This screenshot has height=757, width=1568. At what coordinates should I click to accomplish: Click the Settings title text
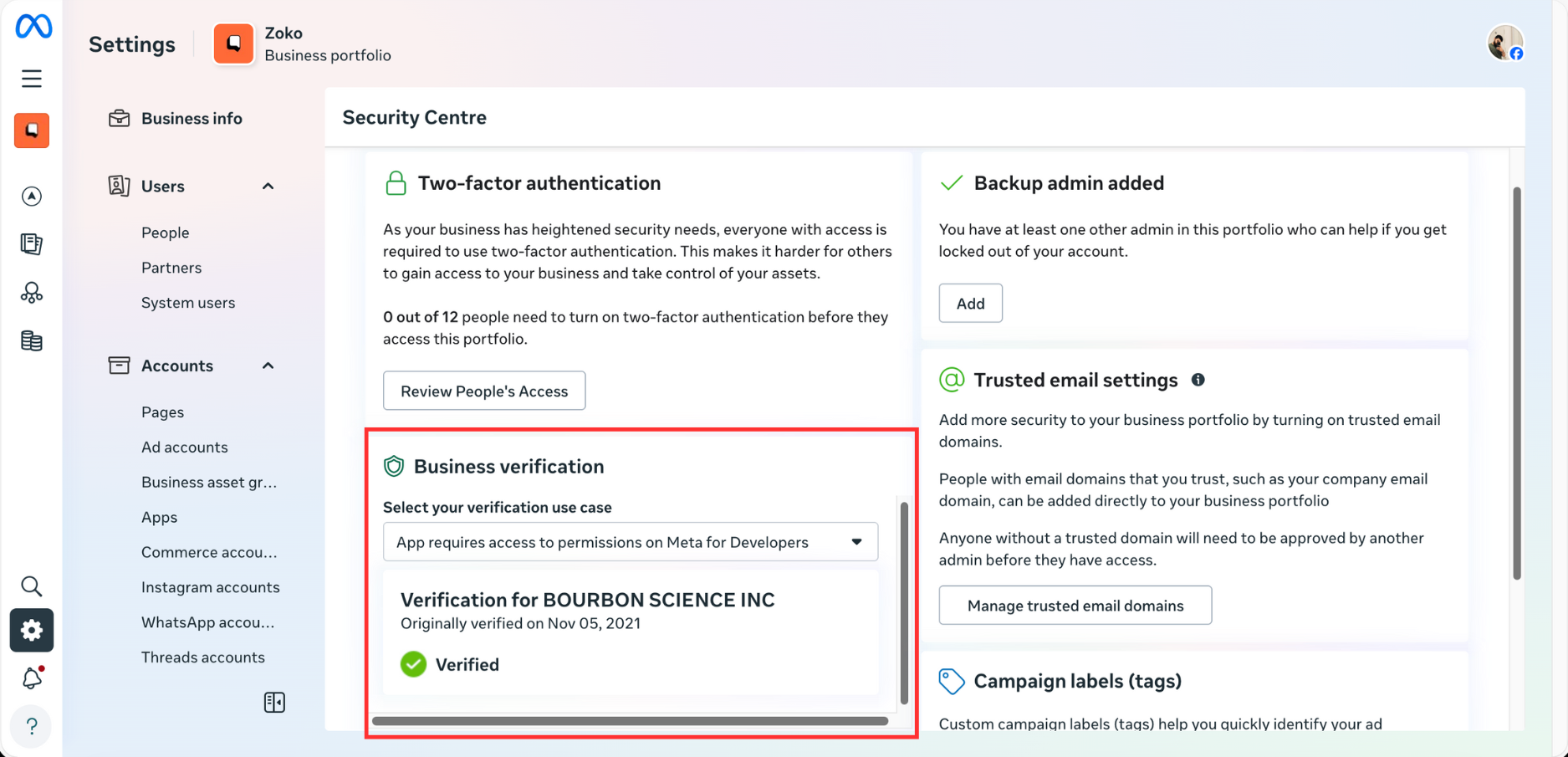point(132,44)
